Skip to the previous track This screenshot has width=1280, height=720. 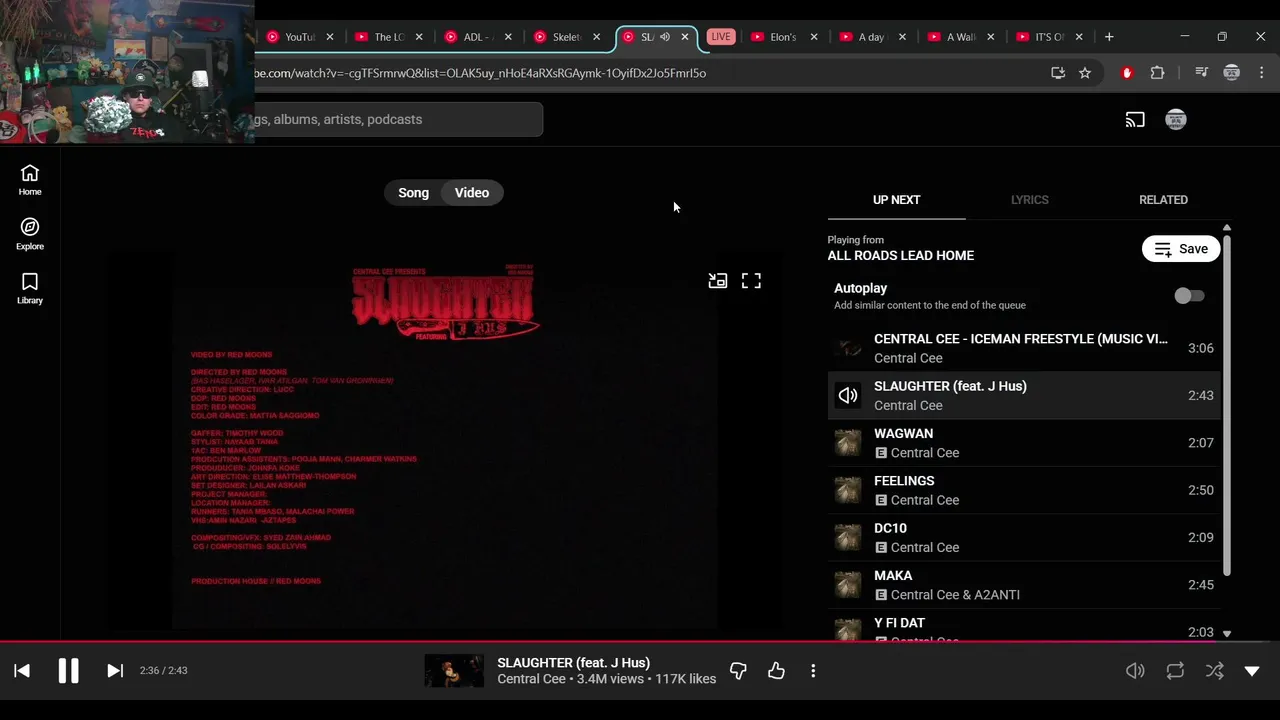click(22, 671)
